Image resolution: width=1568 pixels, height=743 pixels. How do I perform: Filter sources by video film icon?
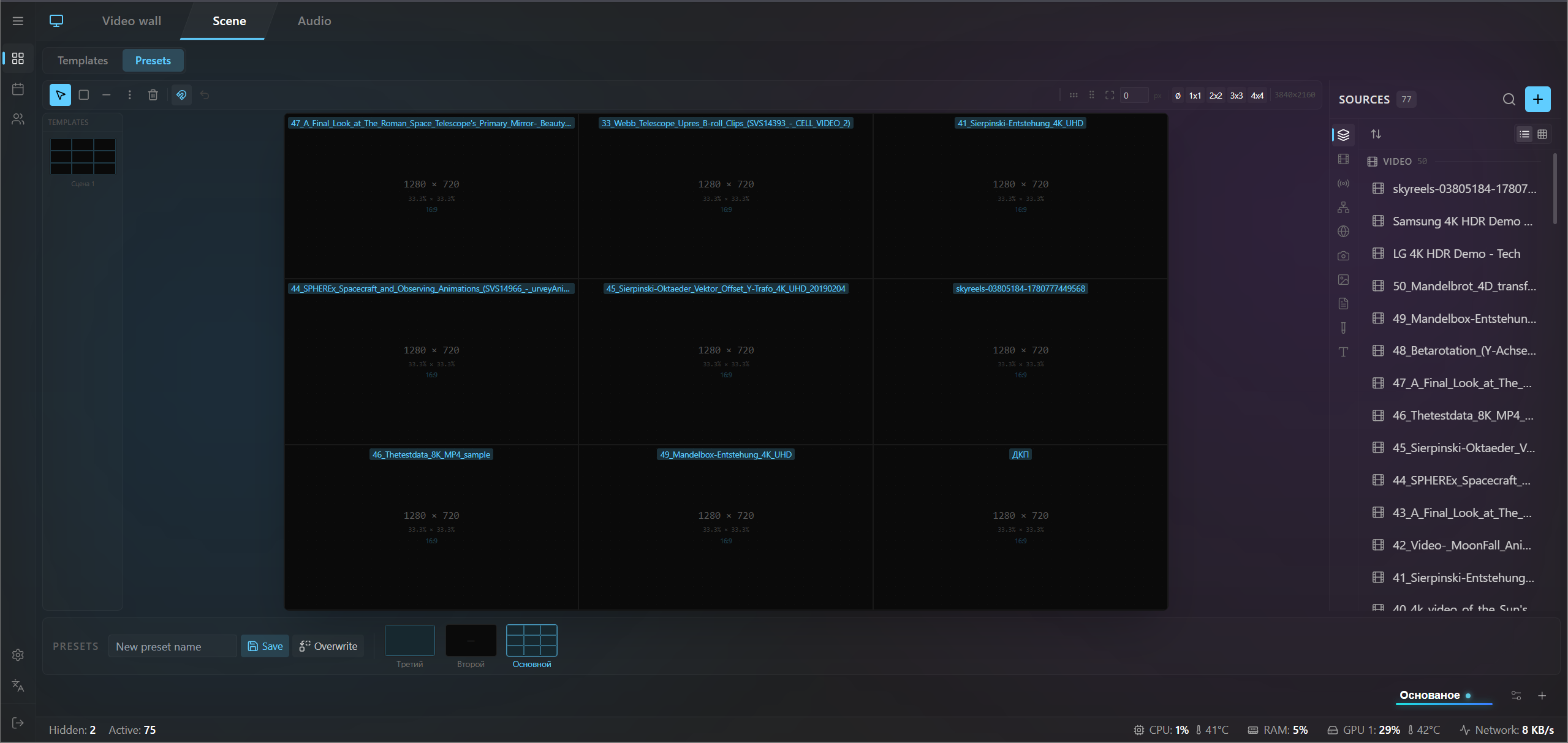point(1344,159)
